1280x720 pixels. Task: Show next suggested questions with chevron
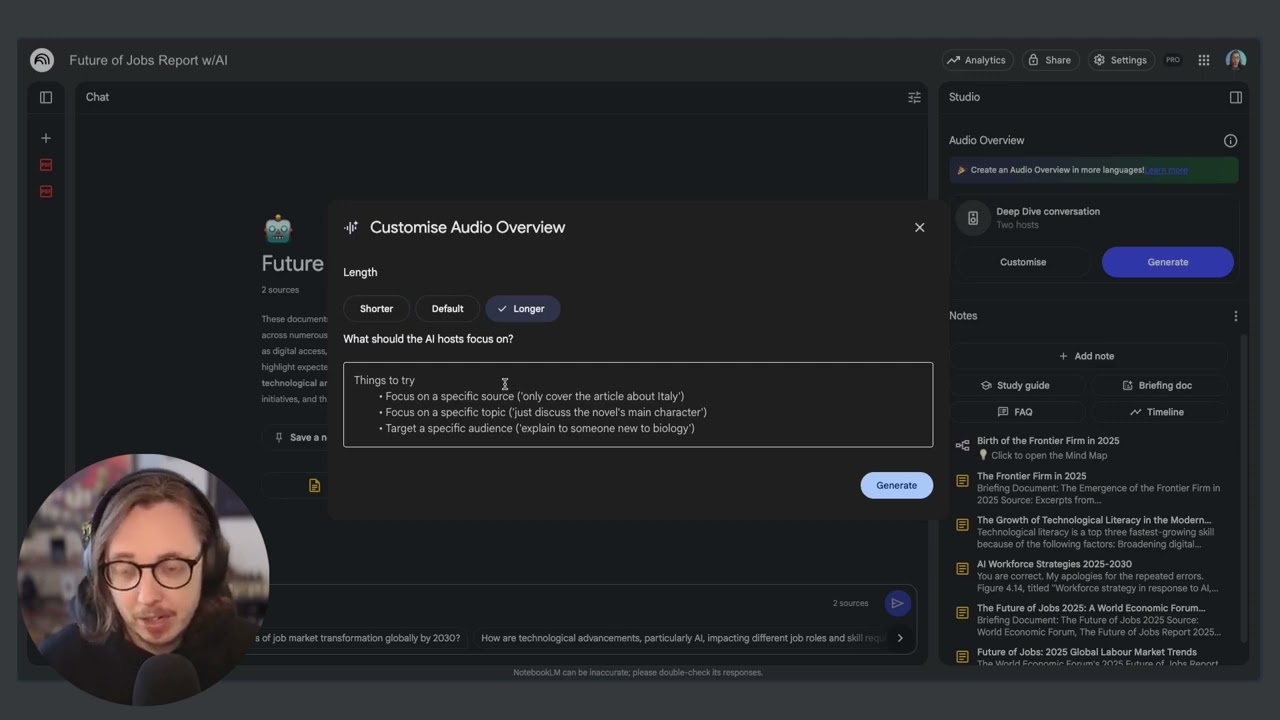click(x=900, y=638)
